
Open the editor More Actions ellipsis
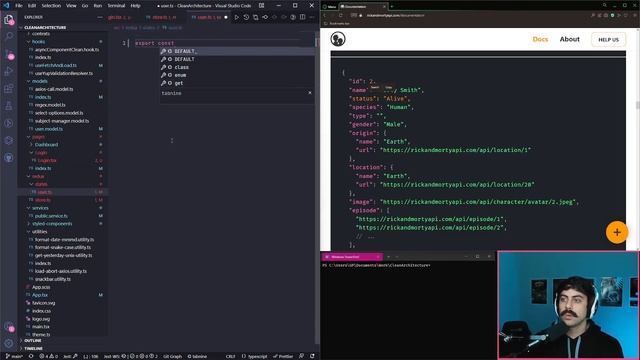(312, 17)
